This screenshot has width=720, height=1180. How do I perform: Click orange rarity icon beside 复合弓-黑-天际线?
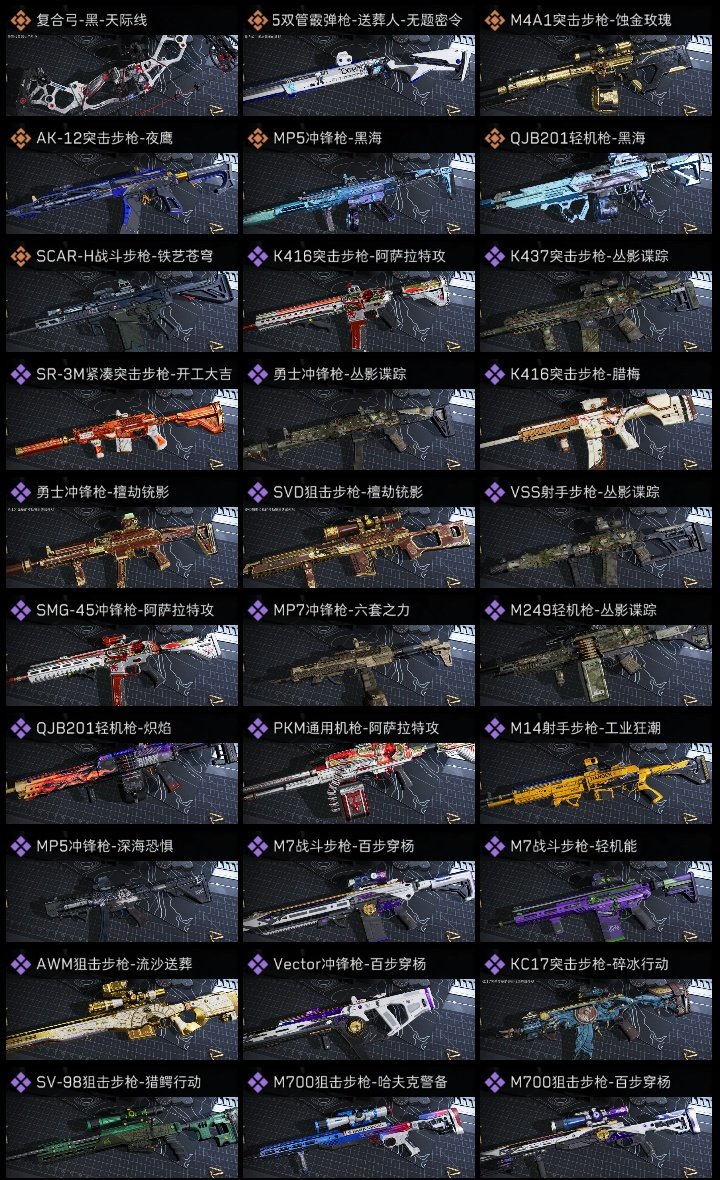tap(20, 20)
